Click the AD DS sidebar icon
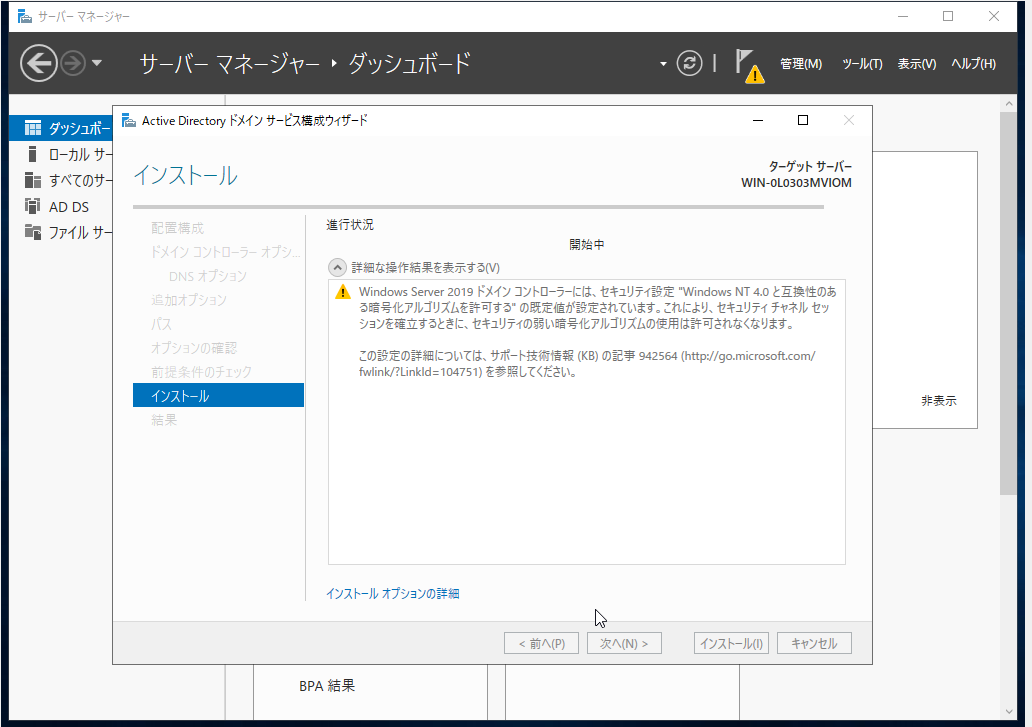Screen dimensions: 1032x727 click(32, 206)
